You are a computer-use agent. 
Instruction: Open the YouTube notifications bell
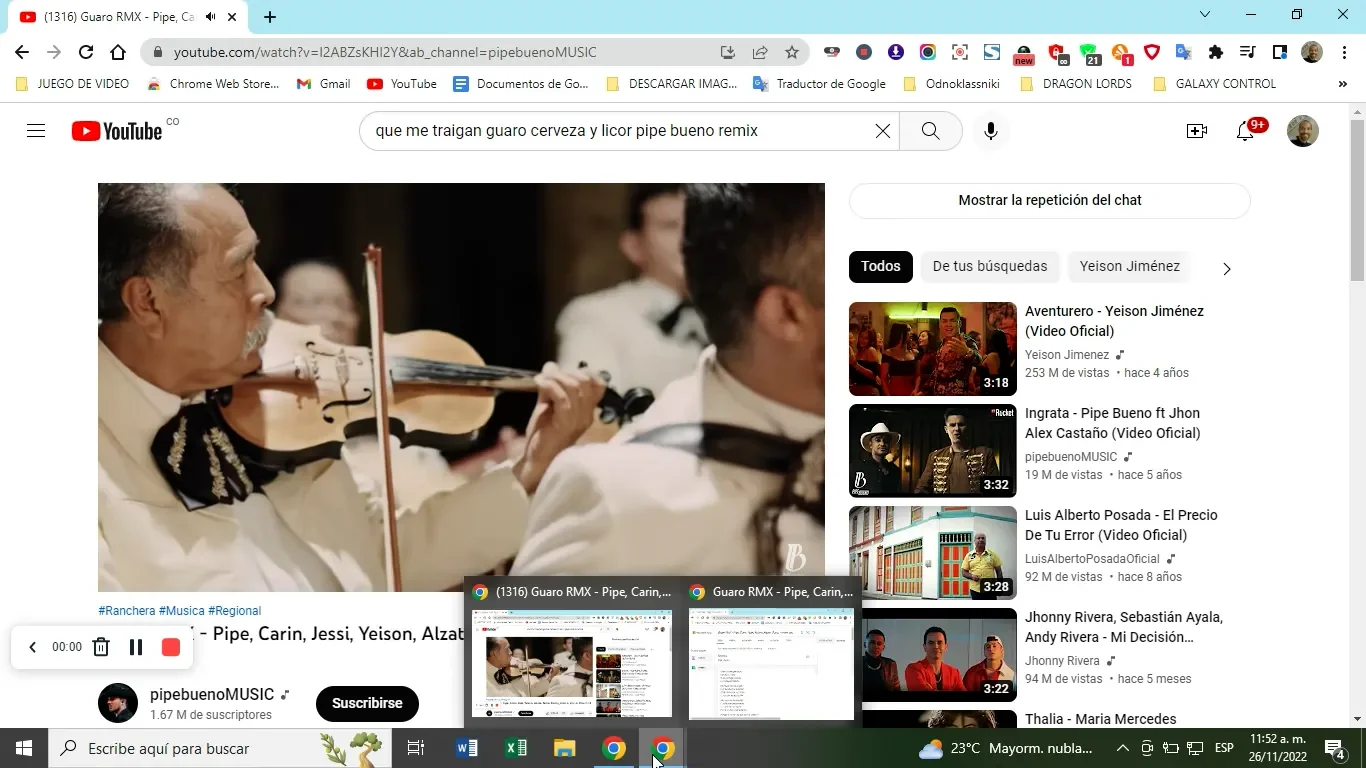[1245, 131]
